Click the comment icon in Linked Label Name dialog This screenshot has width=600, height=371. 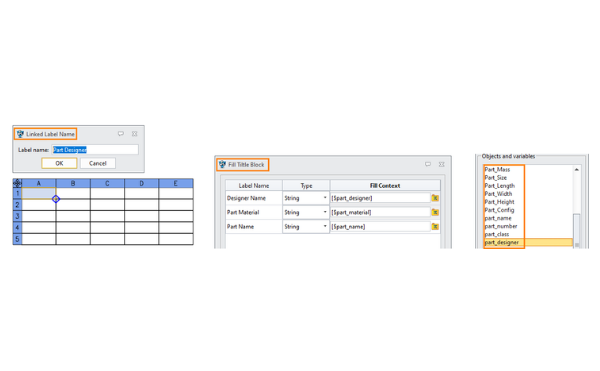(121, 134)
